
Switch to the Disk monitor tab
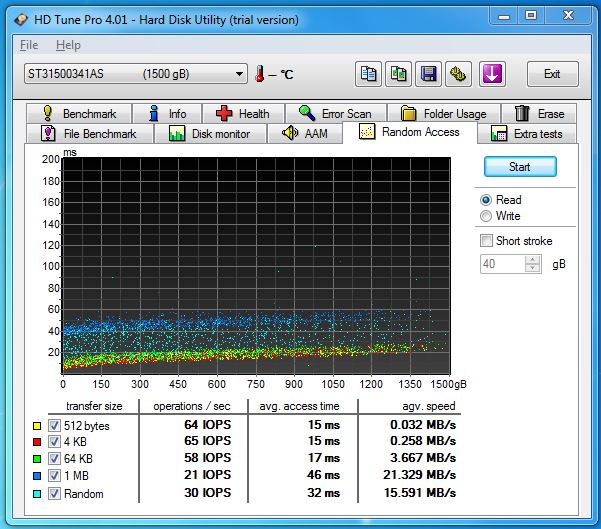[x=210, y=133]
